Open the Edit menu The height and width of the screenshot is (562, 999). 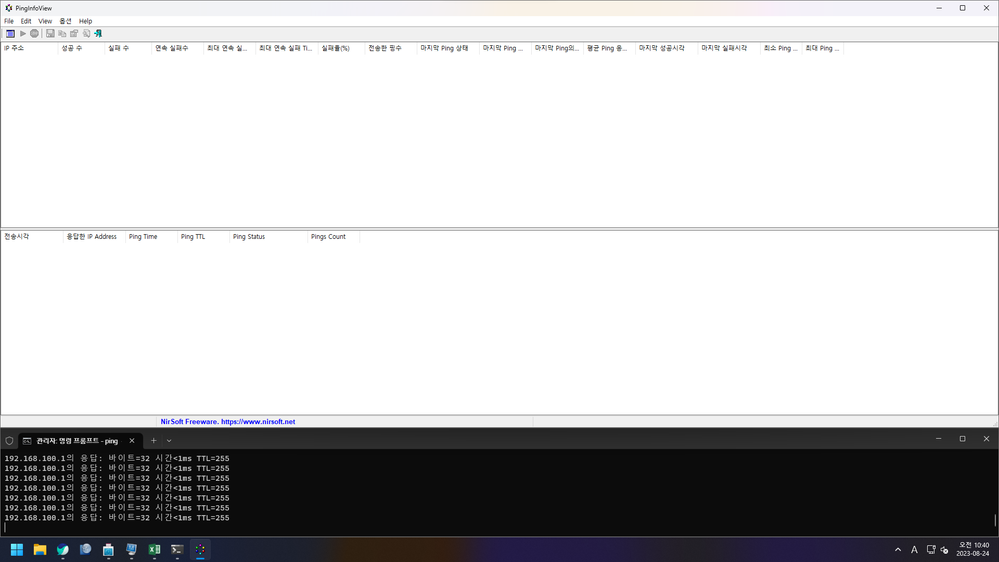pyautogui.click(x=26, y=21)
